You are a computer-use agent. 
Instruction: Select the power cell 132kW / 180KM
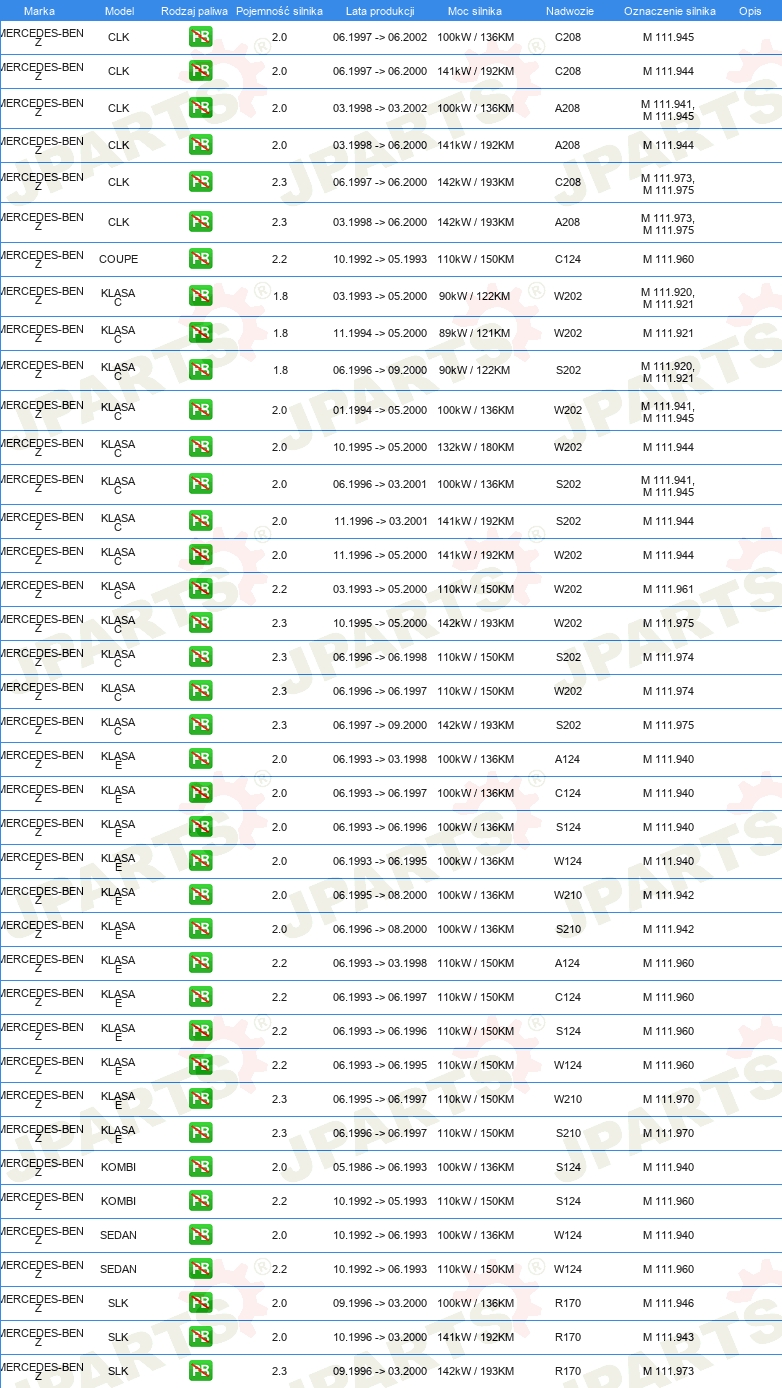[x=475, y=447]
